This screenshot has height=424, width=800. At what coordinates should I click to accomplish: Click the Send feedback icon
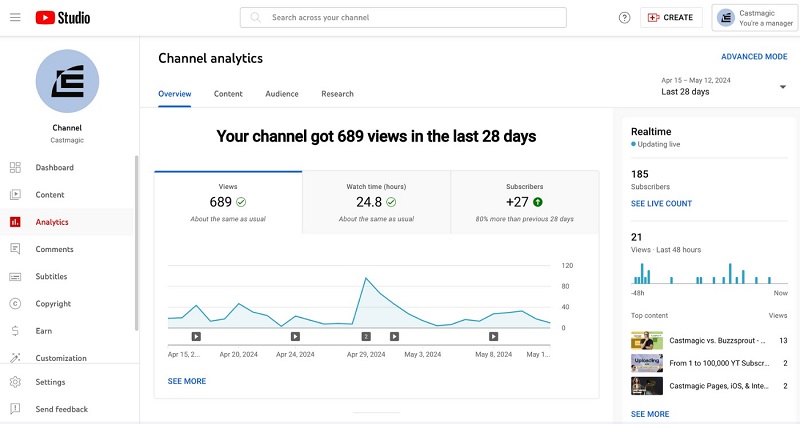pos(15,409)
